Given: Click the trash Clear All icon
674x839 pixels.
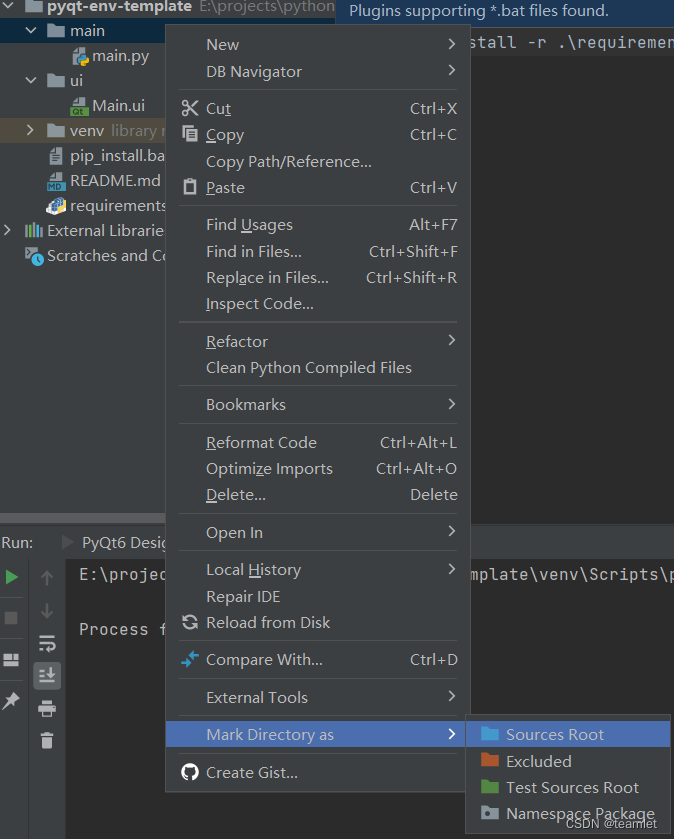Looking at the screenshot, I should pyautogui.click(x=47, y=741).
